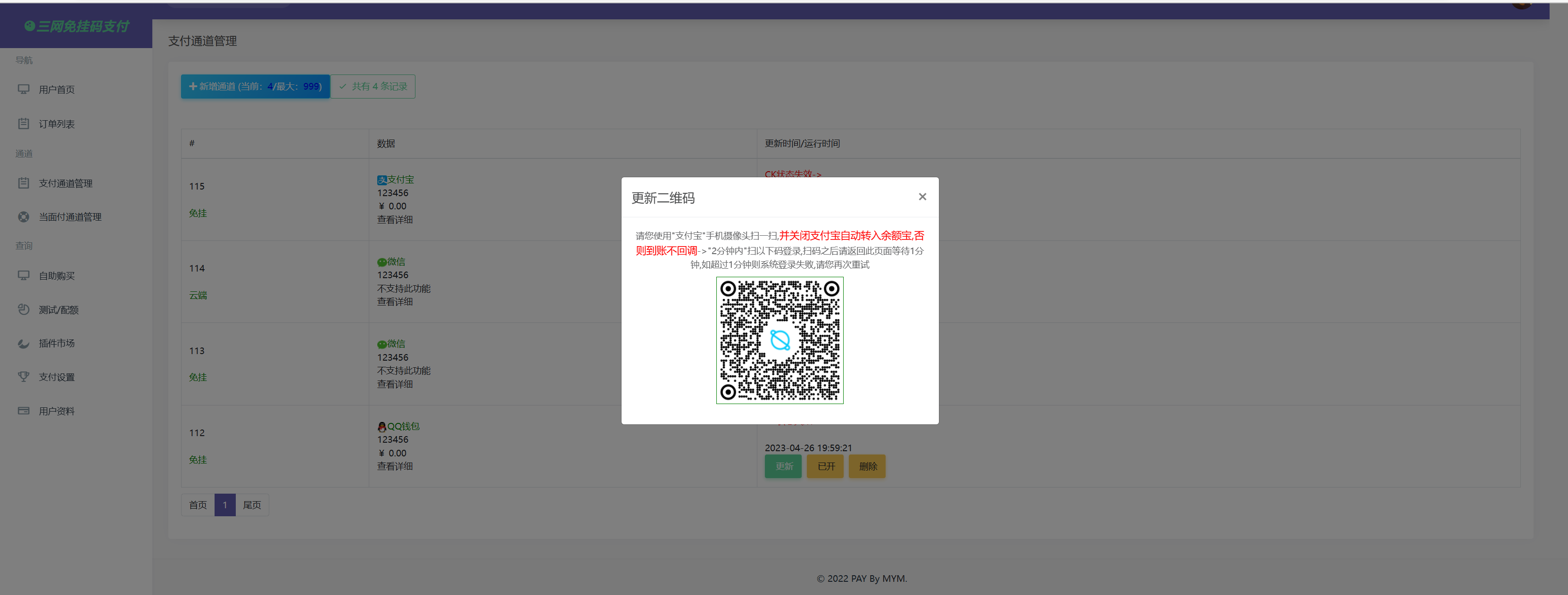Viewport: 1568px width, 595px height.
Task: Close the 更新二维码 dialog
Action: 922,197
